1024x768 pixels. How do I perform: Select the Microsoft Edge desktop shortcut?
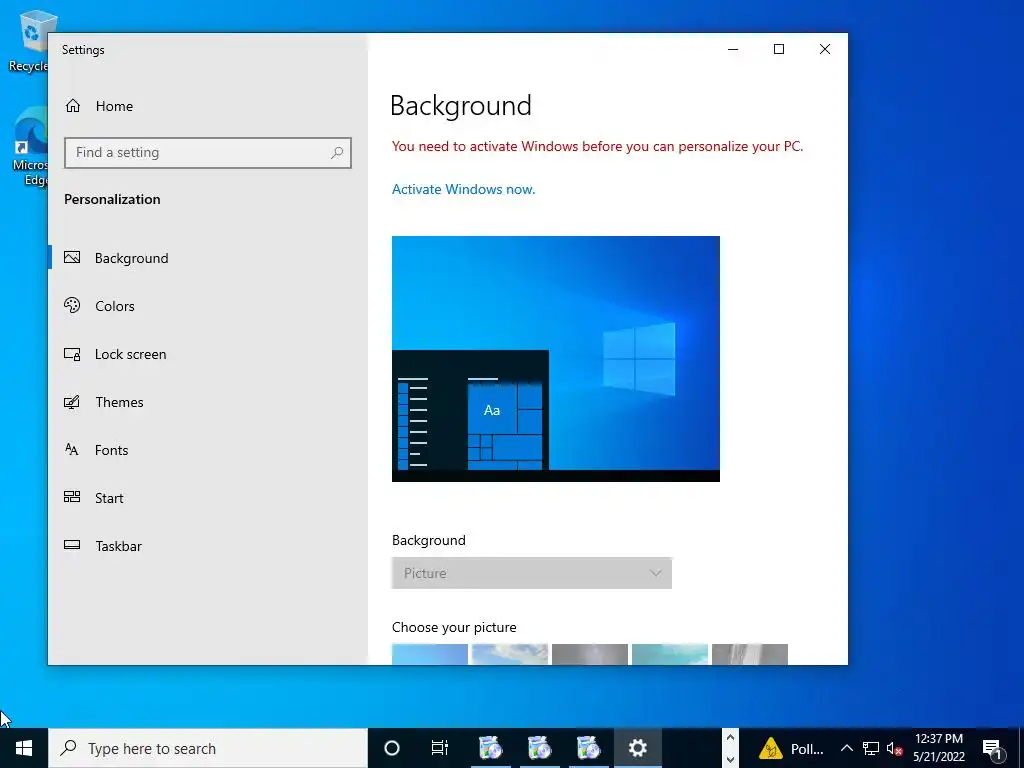(30, 148)
